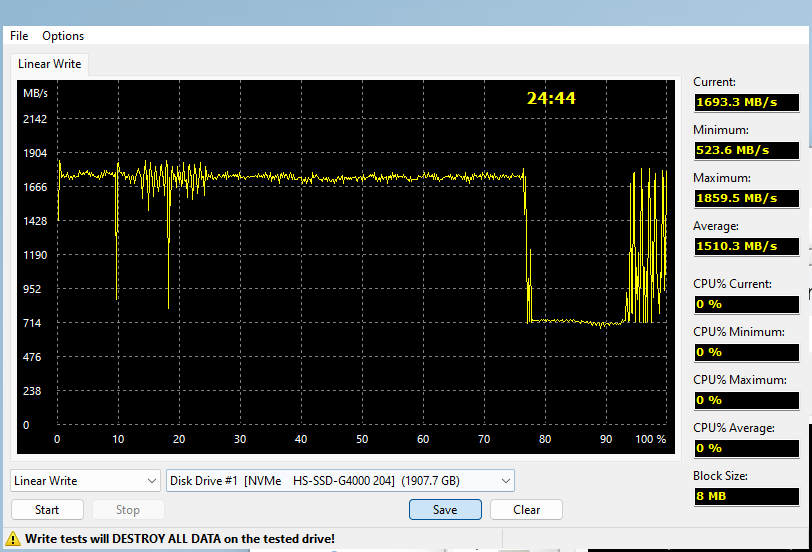Screen dimensions: 812x552
Task: Click the Stop button
Action: [128, 510]
